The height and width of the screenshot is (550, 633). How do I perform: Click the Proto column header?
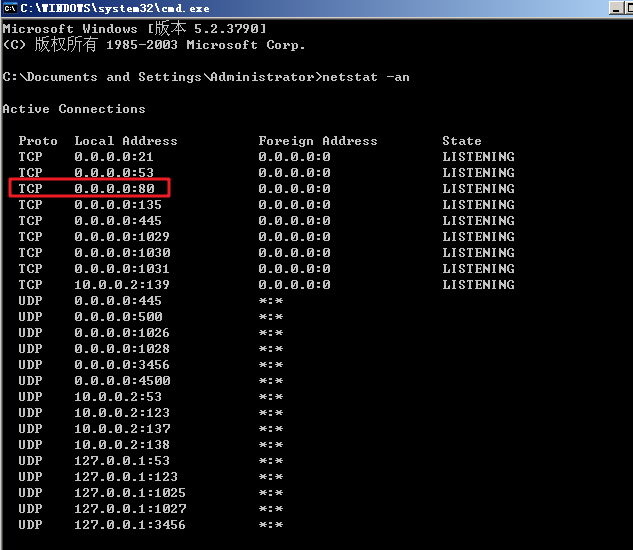[38, 141]
